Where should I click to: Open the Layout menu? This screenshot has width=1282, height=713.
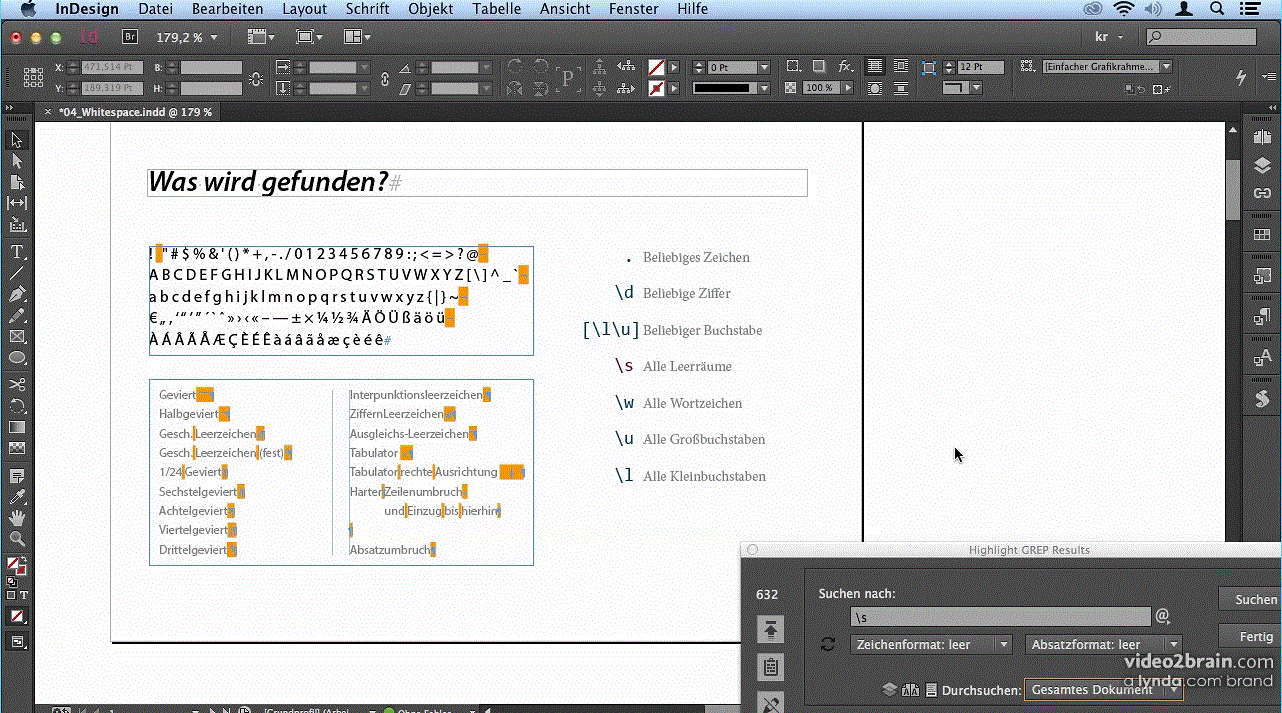click(x=304, y=9)
